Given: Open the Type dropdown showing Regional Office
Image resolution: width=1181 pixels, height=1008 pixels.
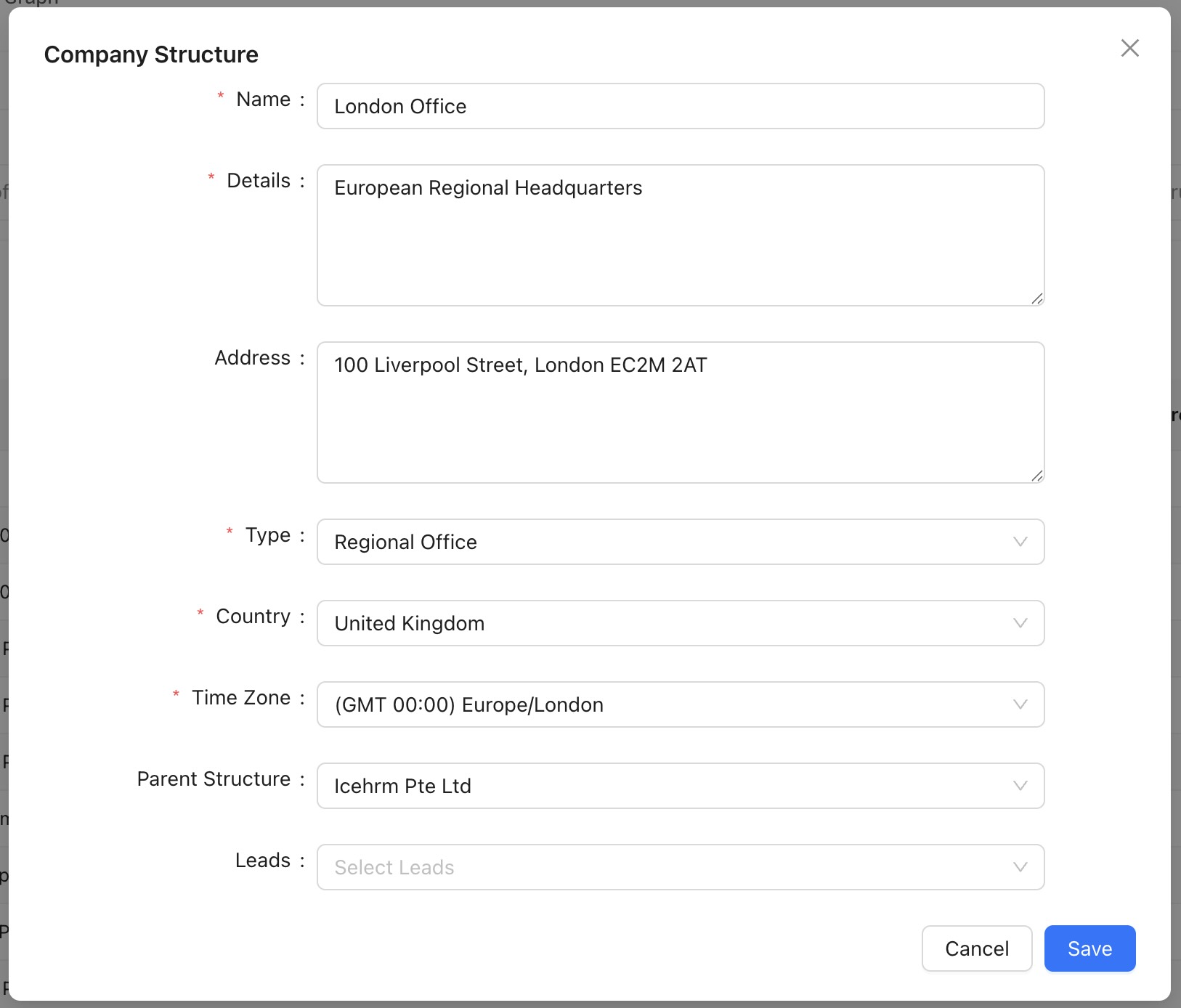Looking at the screenshot, I should [x=654, y=542].
